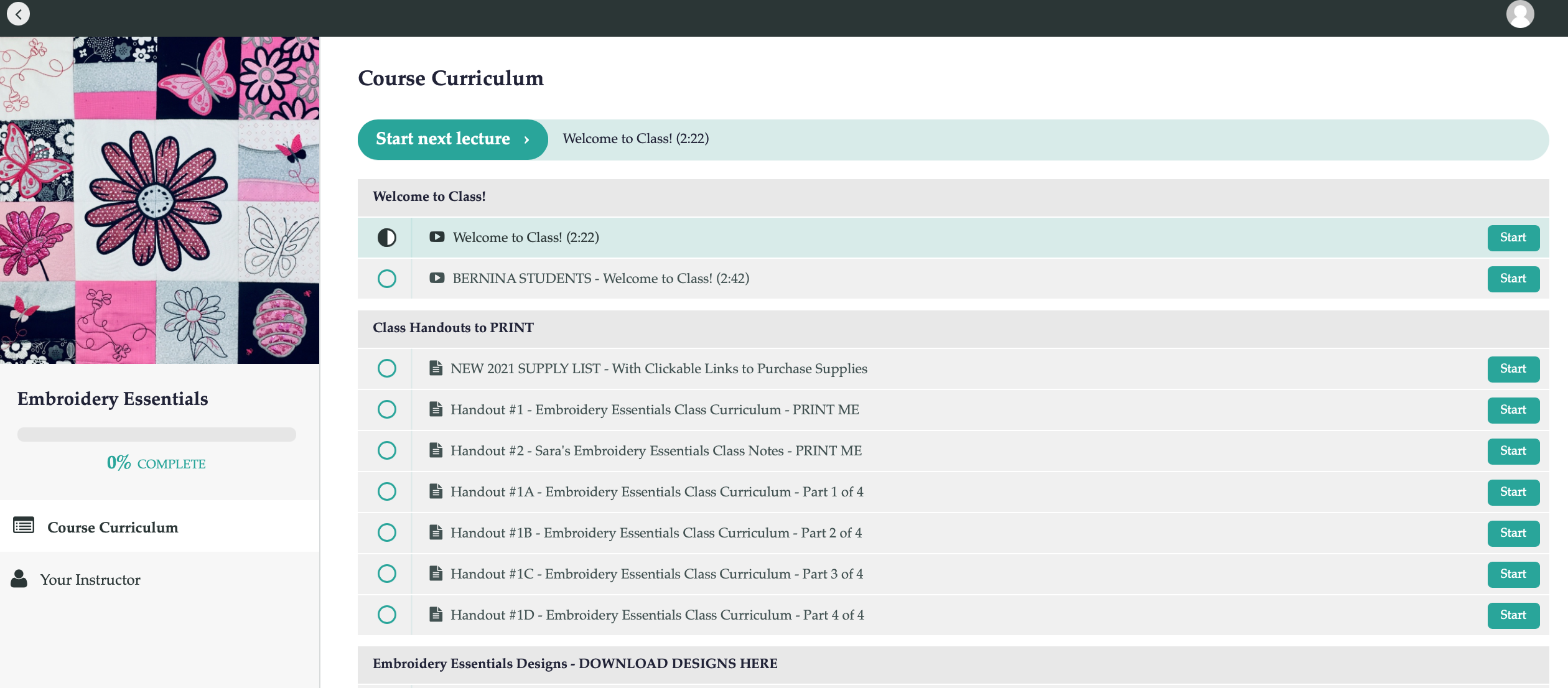Image resolution: width=1568 pixels, height=688 pixels.
Task: Open Handout #1D Part 4 of 4 title
Action: [x=658, y=615]
